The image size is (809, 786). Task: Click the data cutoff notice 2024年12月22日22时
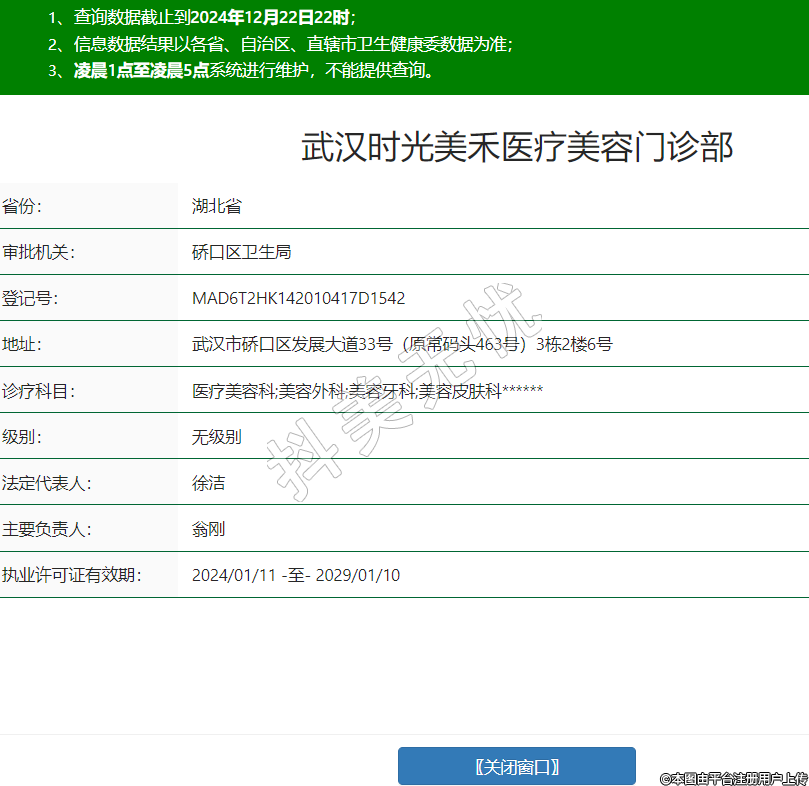coord(270,18)
